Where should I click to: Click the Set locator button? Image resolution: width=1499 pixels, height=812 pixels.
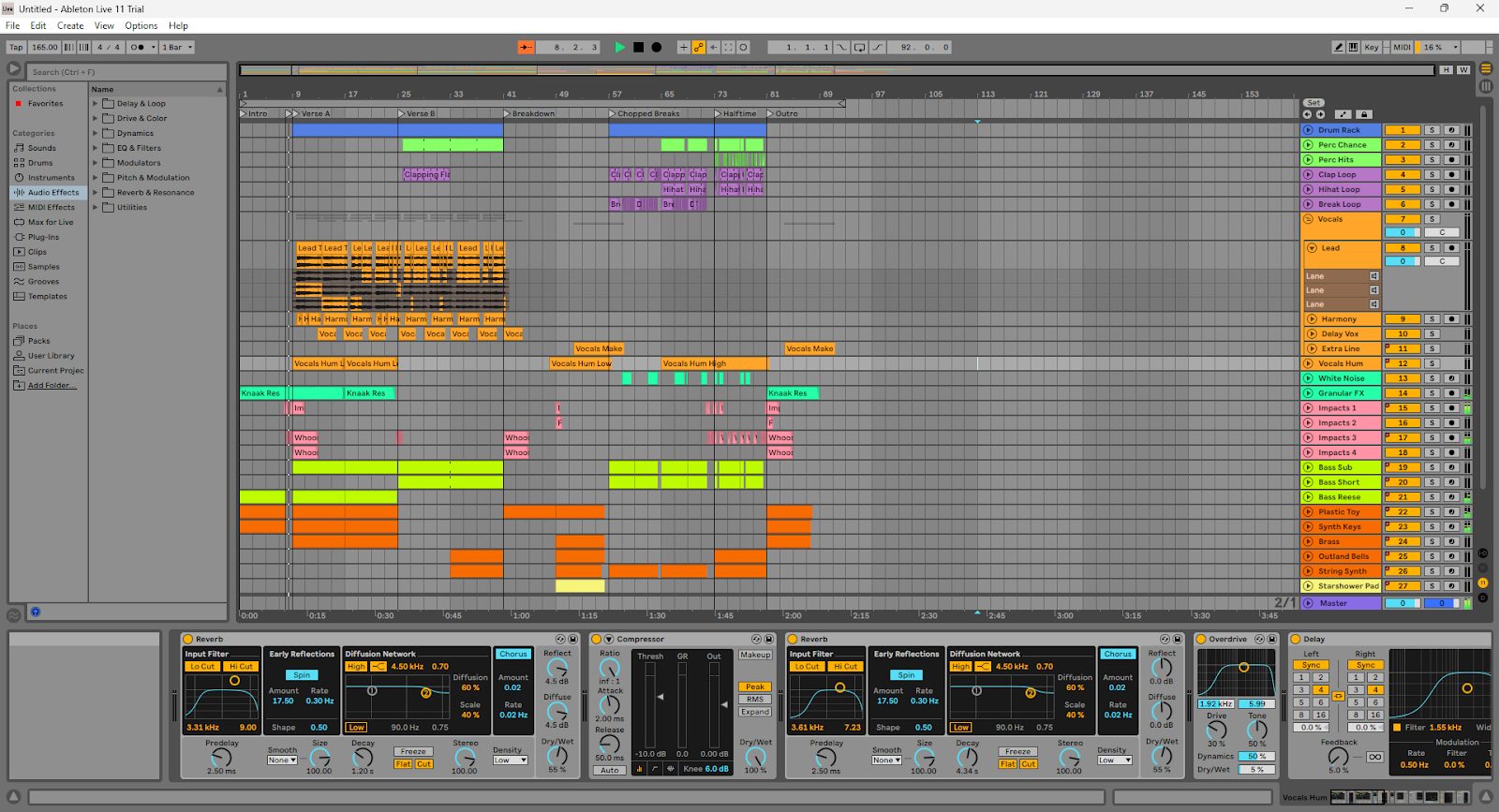click(1313, 103)
